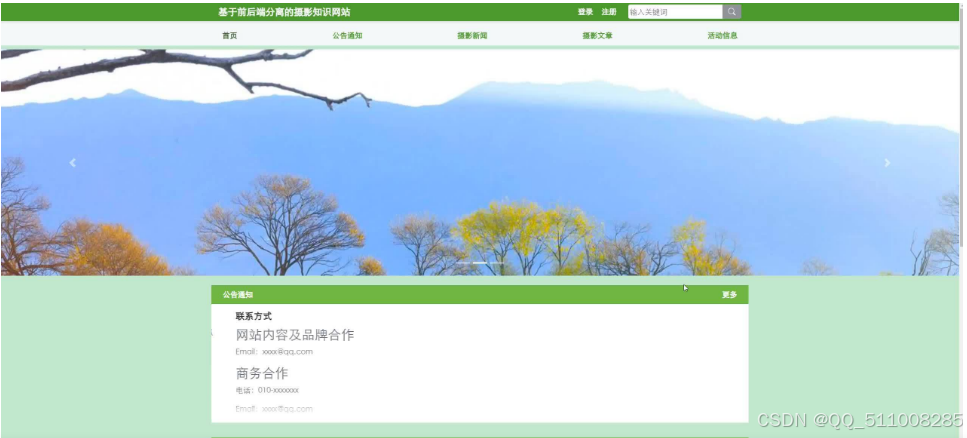The height and width of the screenshot is (438, 967).
Task: Select the active middle carousel indicator
Action: pos(480,263)
